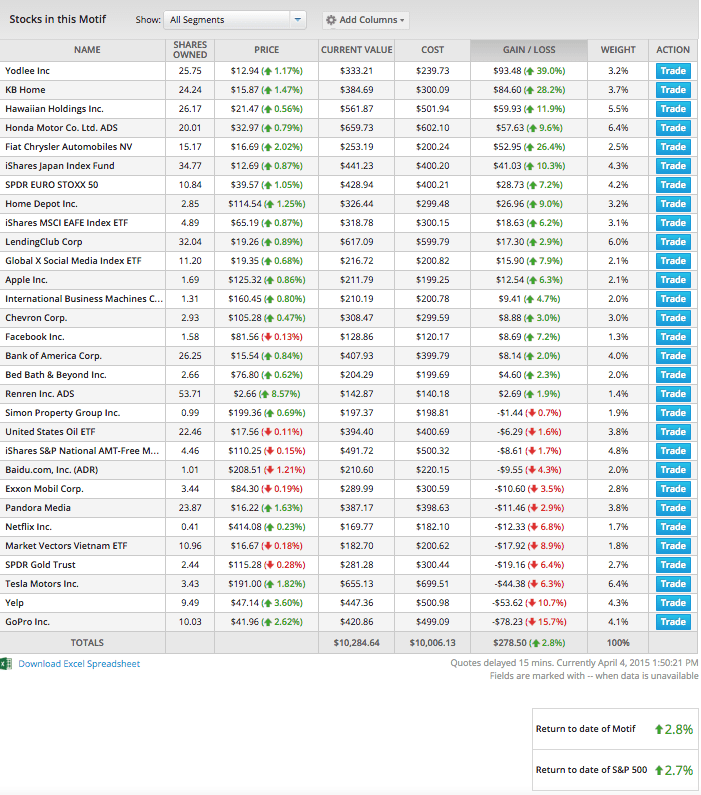Trade iShares MSCI EAFE Index ETF
The height and width of the screenshot is (795, 701).
673,223
